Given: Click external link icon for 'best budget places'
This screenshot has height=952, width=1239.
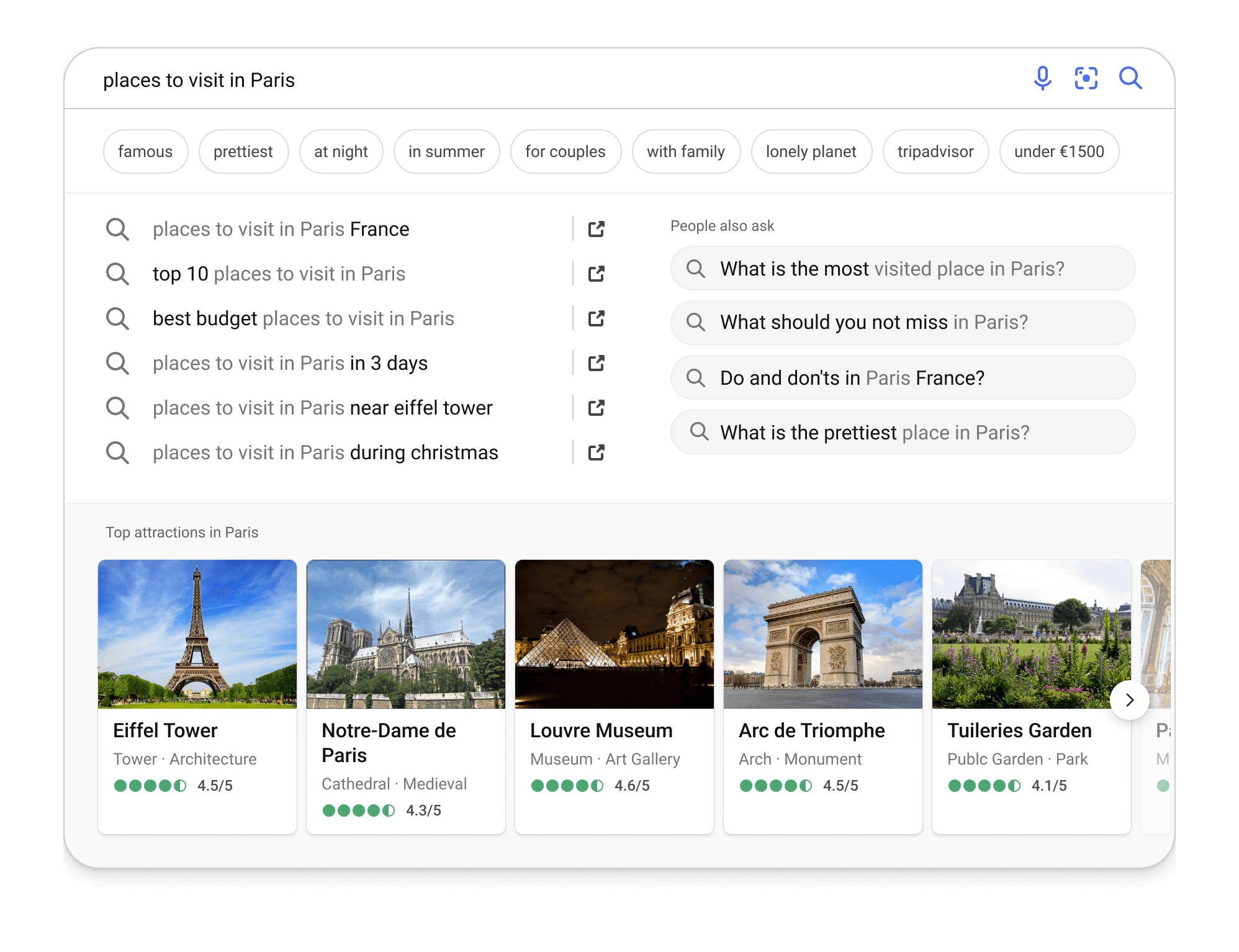Looking at the screenshot, I should tap(596, 318).
